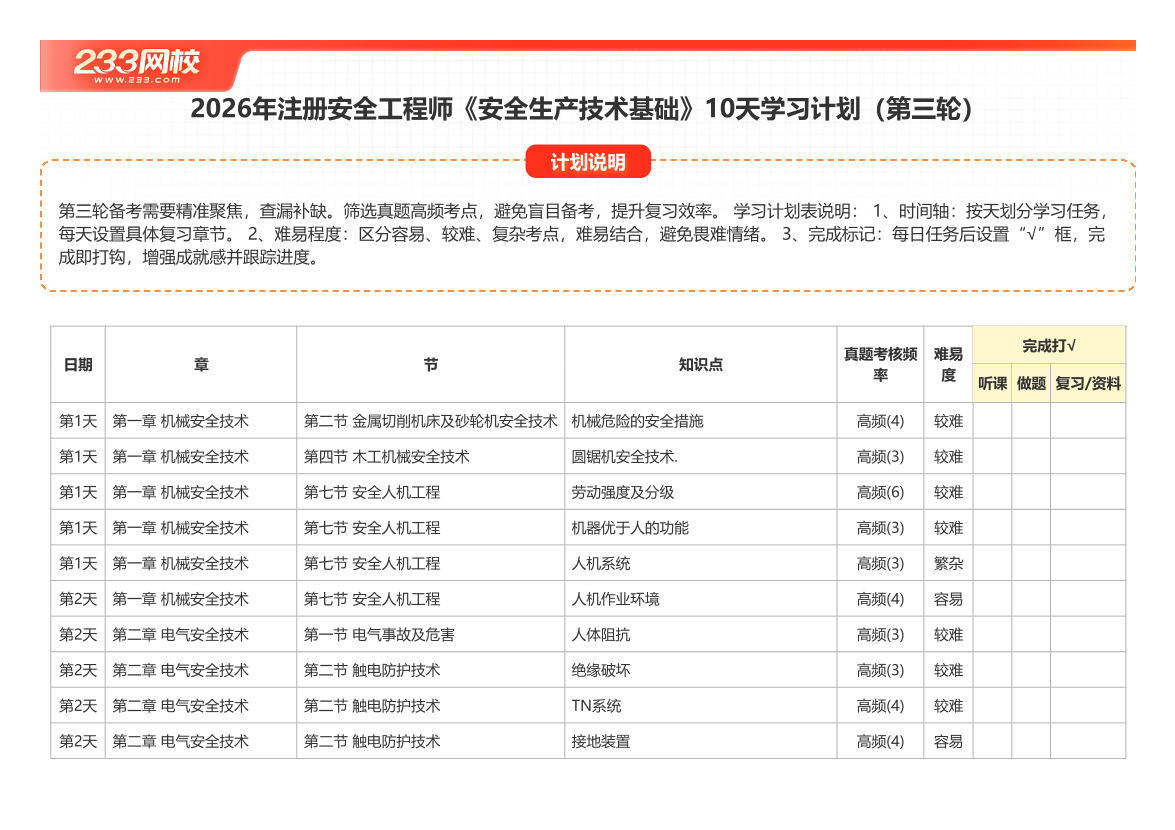Image resolution: width=1175 pixels, height=830 pixels.
Task: Click the 繁杂 difficulty cell
Action: click(947, 564)
